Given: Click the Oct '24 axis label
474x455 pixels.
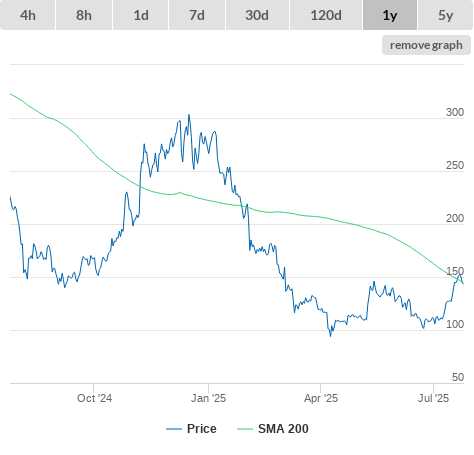Looking at the screenshot, I should click(94, 398).
